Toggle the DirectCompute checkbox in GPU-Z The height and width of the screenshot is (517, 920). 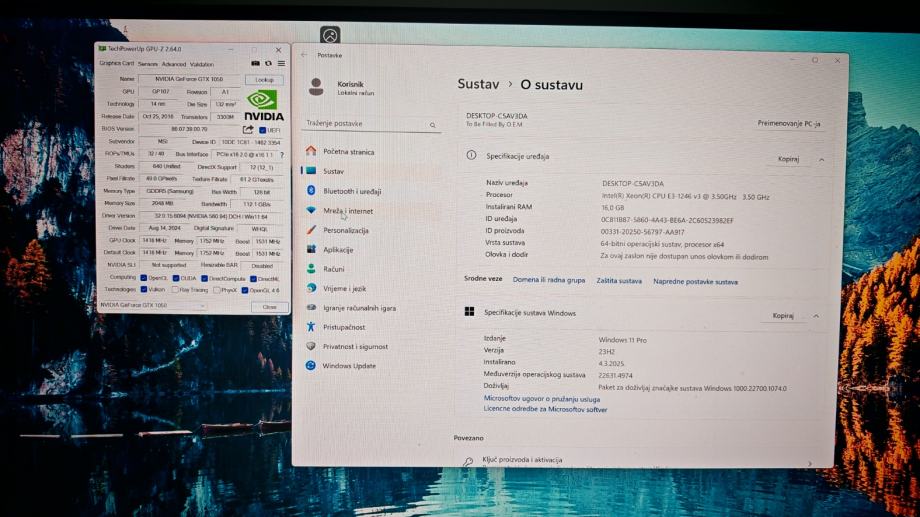(x=204, y=279)
